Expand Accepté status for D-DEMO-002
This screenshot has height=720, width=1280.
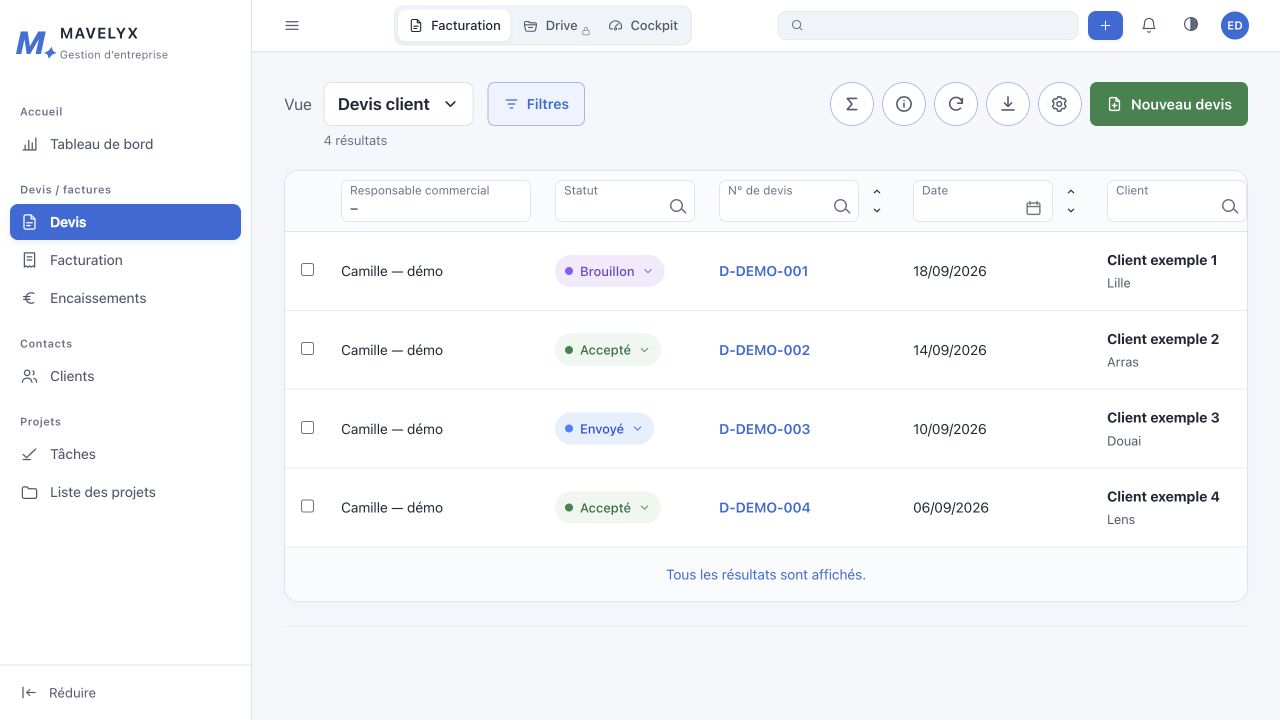point(608,350)
